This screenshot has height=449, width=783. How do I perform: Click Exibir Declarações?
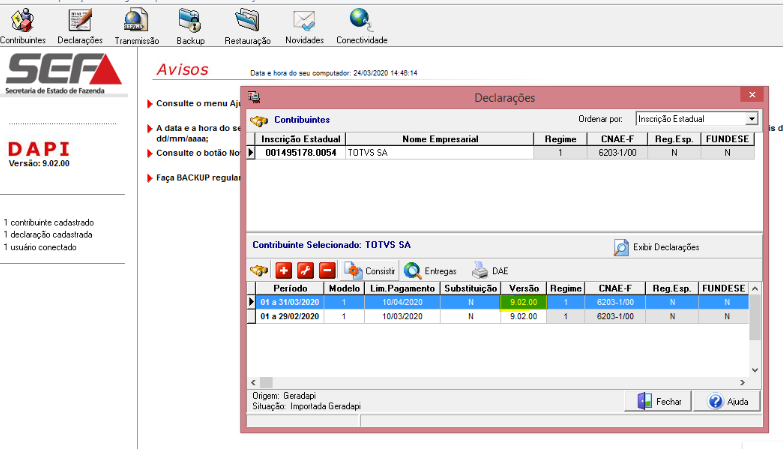click(x=656, y=247)
